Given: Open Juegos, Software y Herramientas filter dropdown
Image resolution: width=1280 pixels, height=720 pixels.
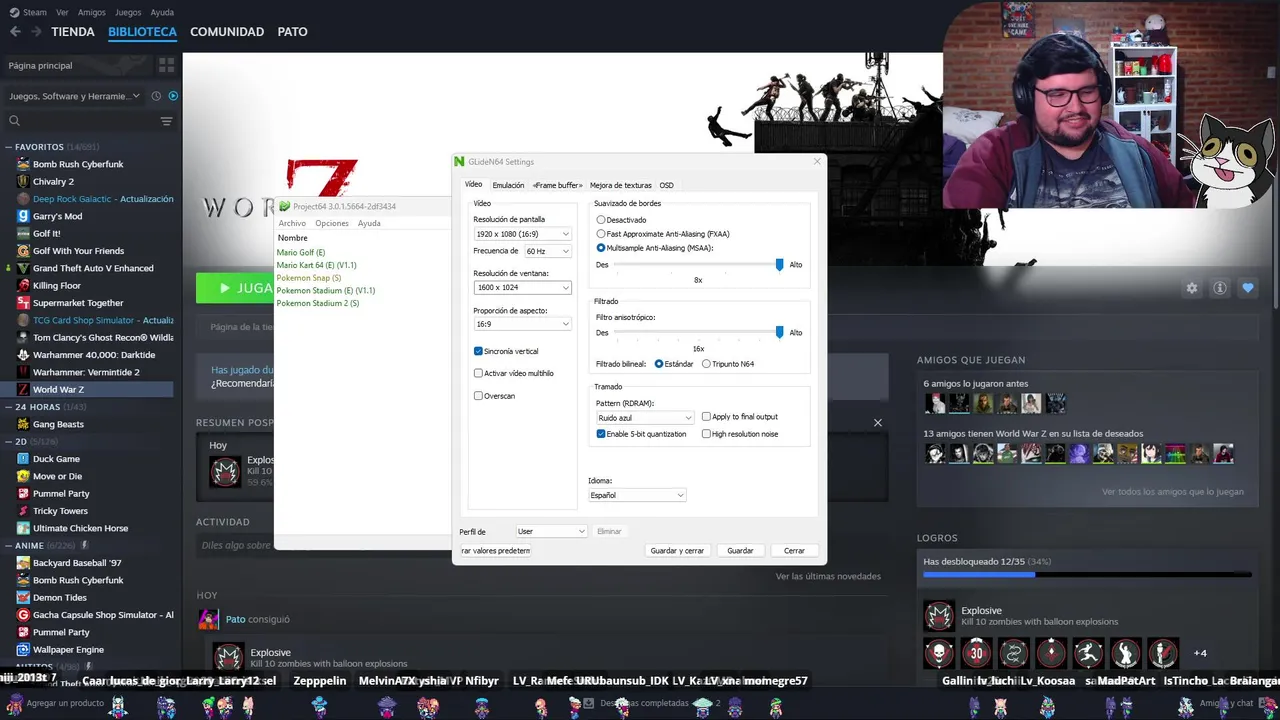Looking at the screenshot, I should click(75, 96).
